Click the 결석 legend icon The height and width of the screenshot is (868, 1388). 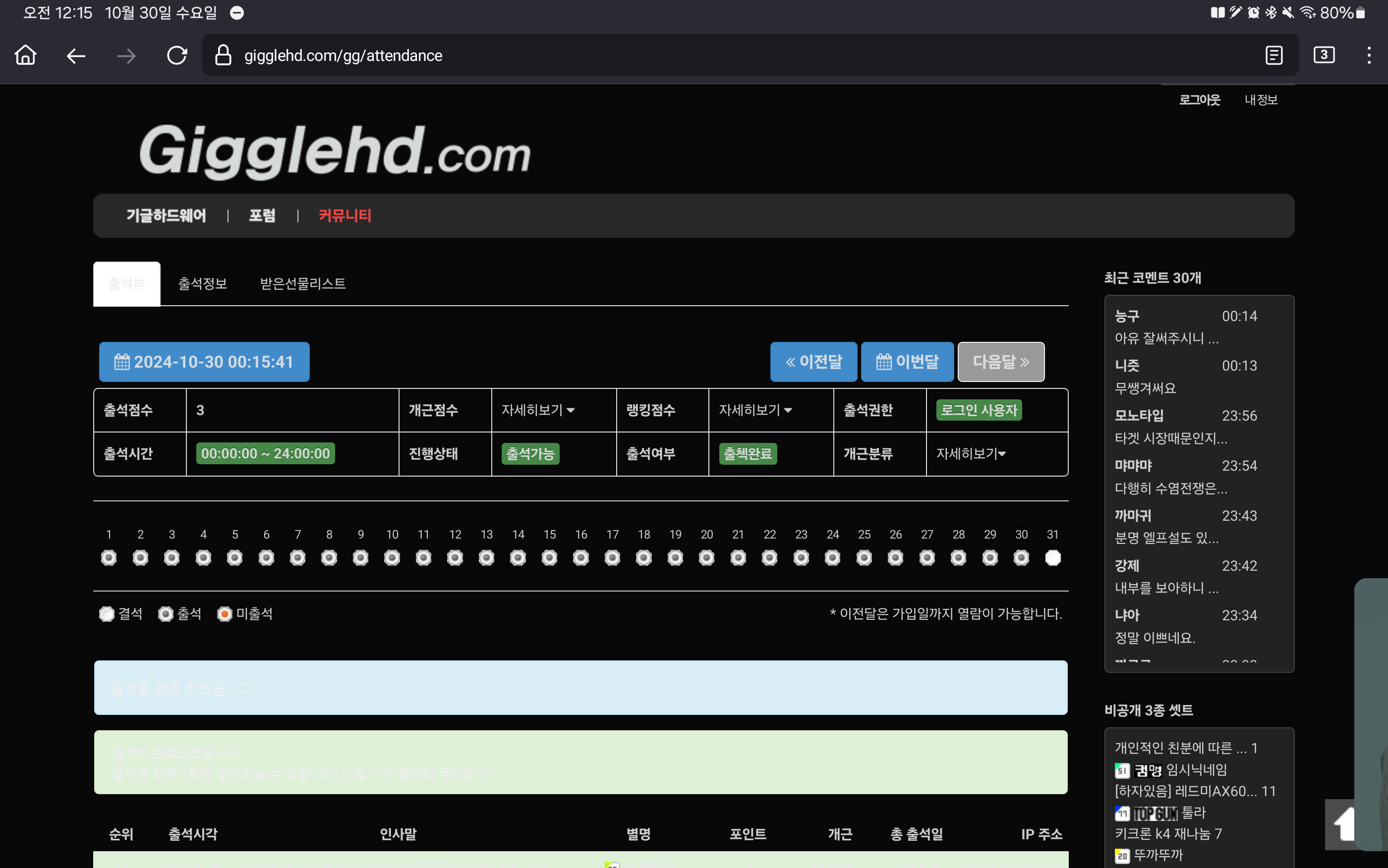(x=107, y=614)
